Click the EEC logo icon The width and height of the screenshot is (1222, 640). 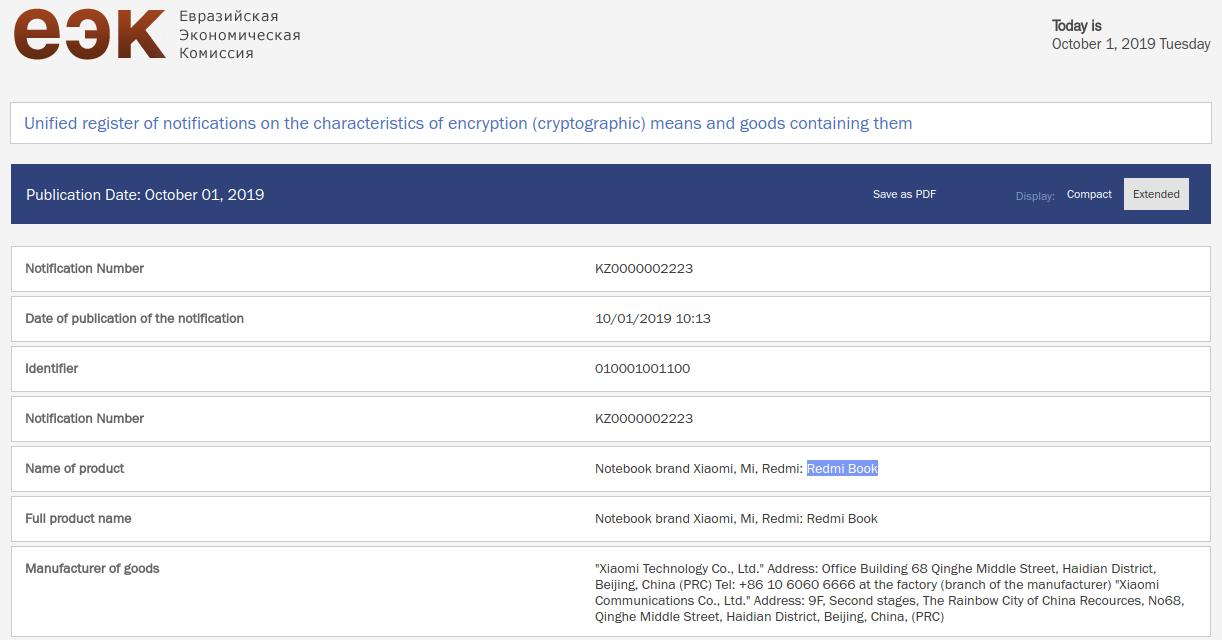tap(90, 34)
